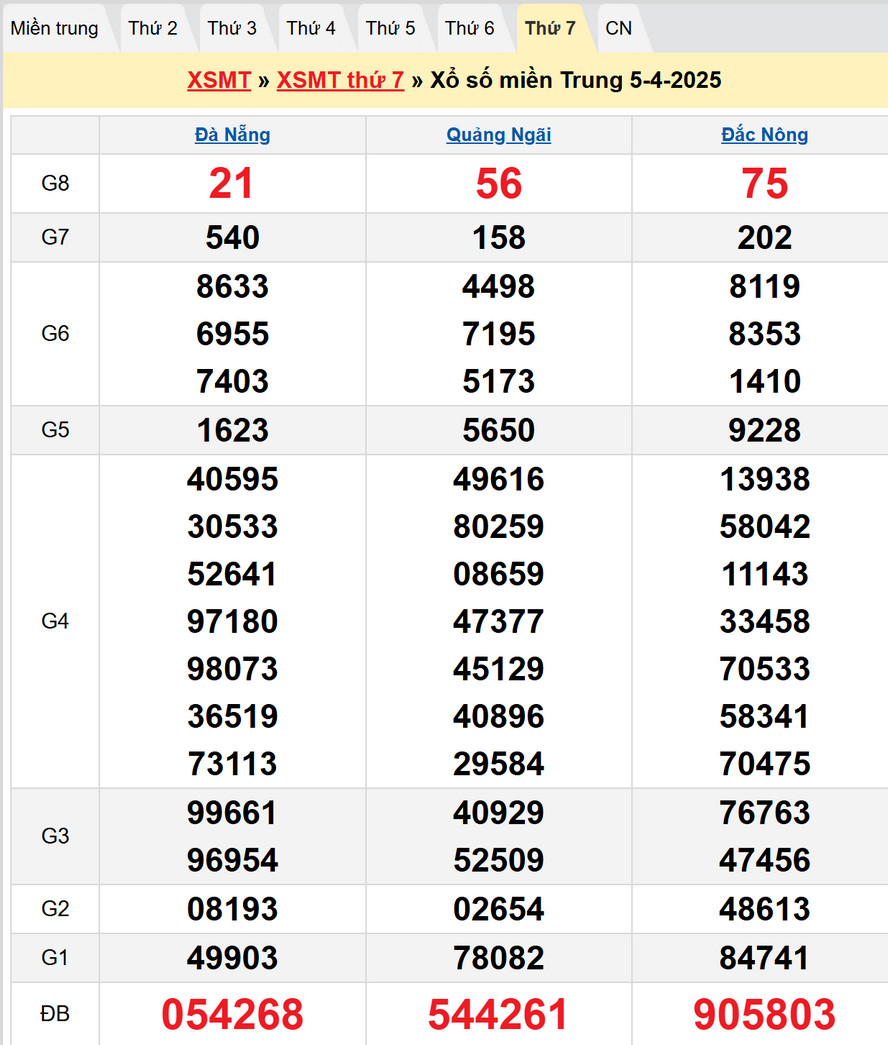Viewport: 888px width, 1045px height.
Task: Open the Quảng Ngãi province link
Action: coord(498,135)
